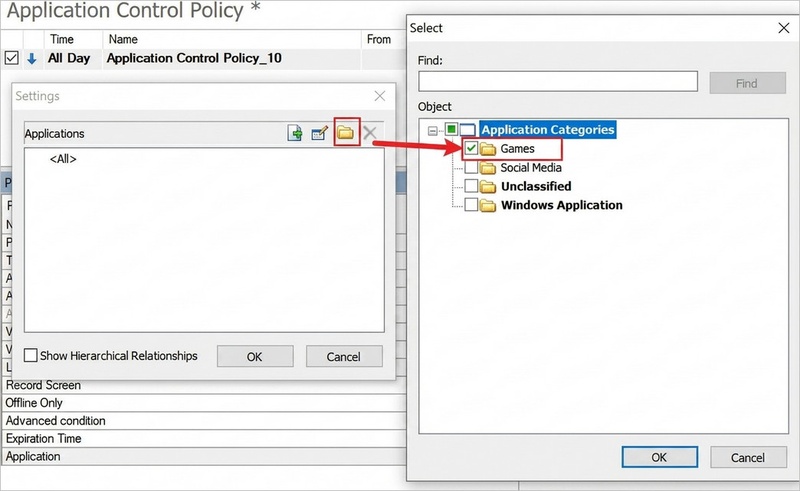Viewport: 800px width, 491px height.
Task: Uncheck the Games category checkbox
Action: point(471,149)
